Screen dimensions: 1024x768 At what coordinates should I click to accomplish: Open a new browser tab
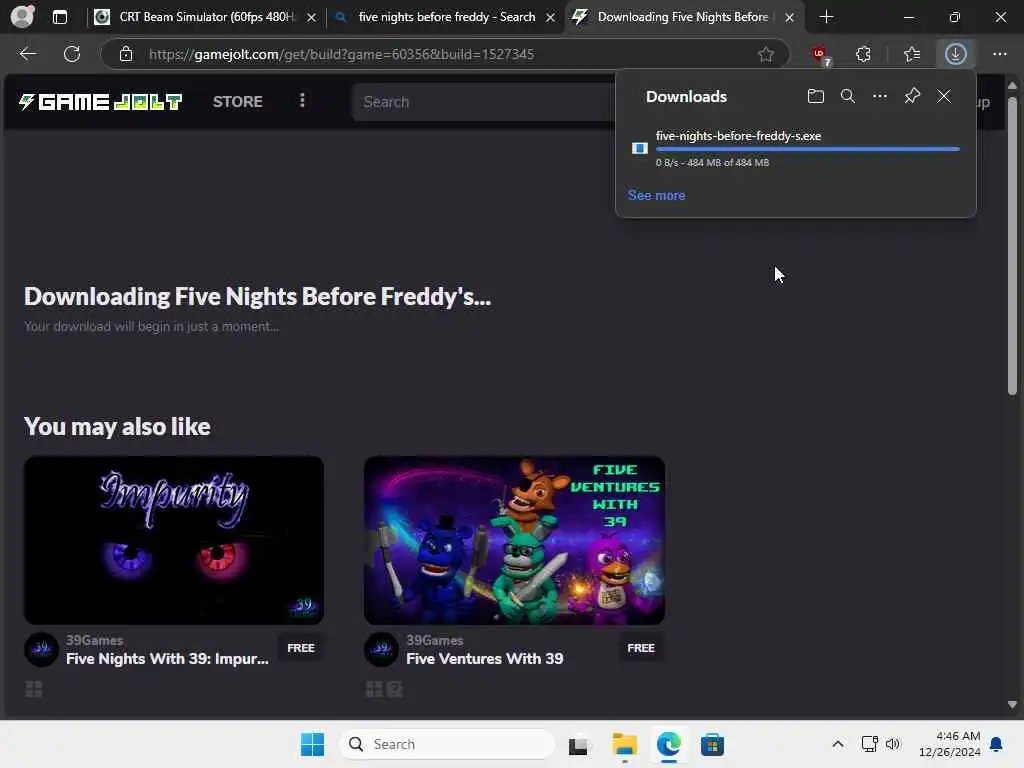click(x=826, y=17)
